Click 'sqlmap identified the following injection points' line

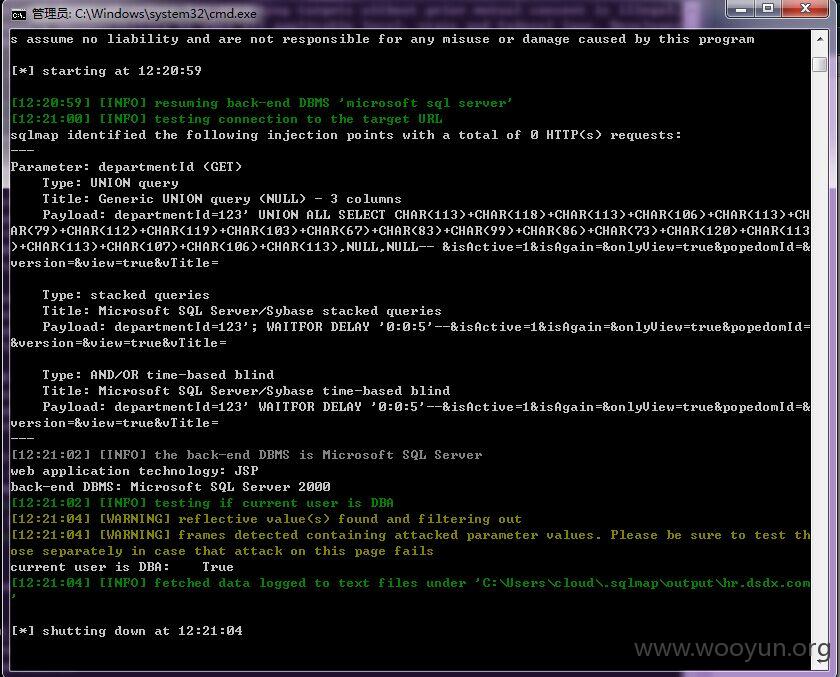tap(346, 135)
